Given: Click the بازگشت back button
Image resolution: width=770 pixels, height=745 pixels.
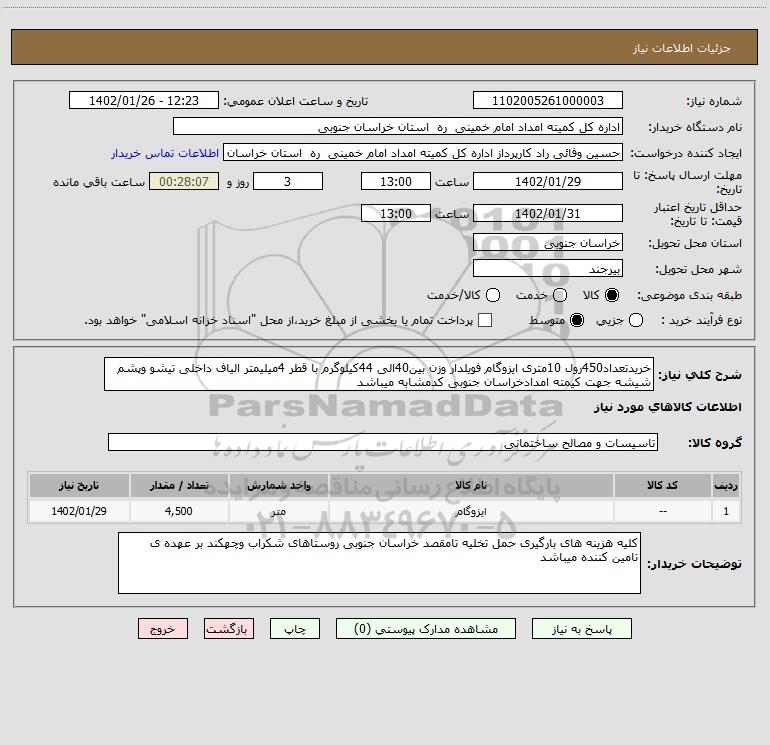Looking at the screenshot, I should [229, 629].
